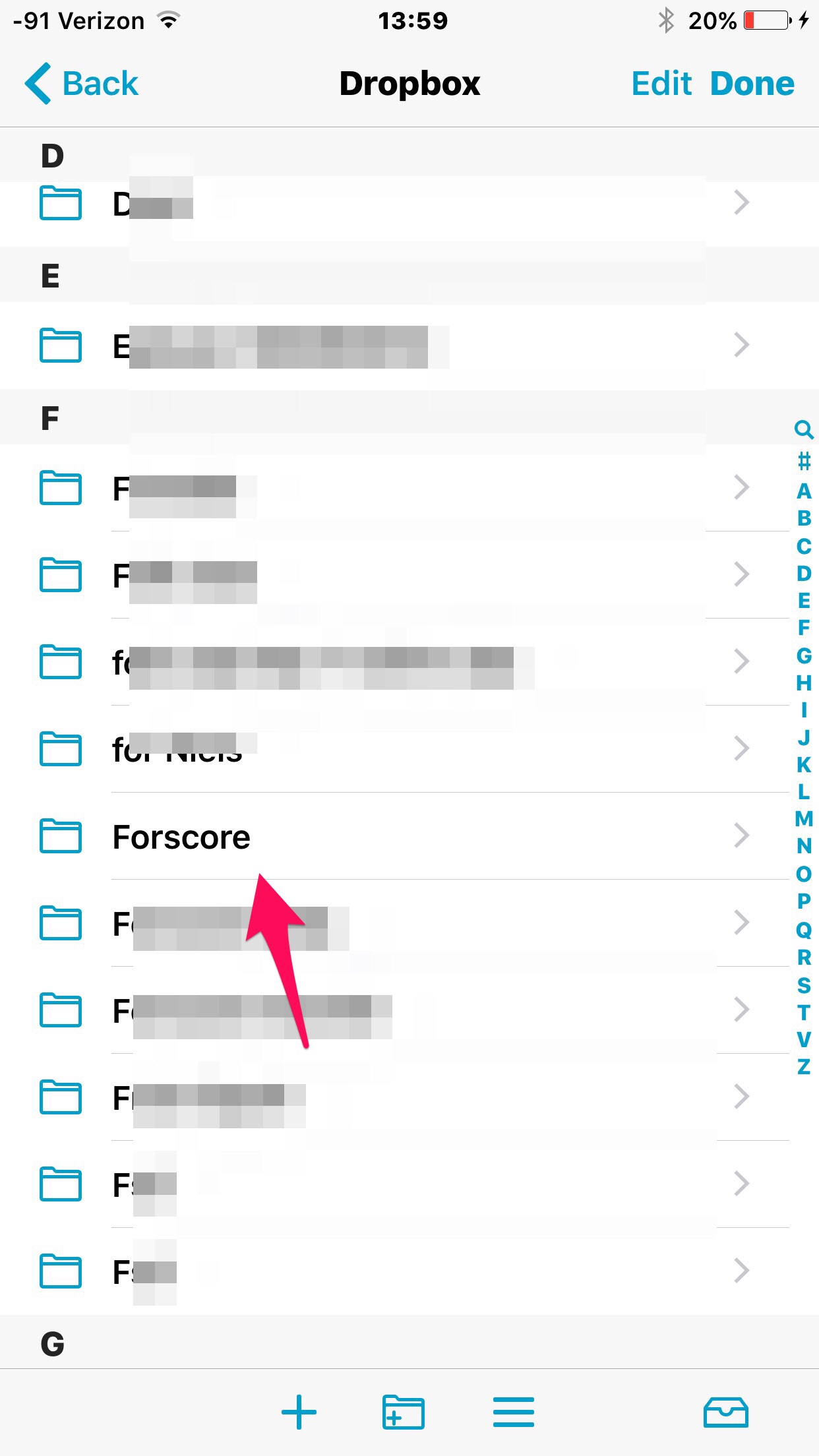Jump to letter M in the index
This screenshot has width=819, height=1456.
point(804,819)
